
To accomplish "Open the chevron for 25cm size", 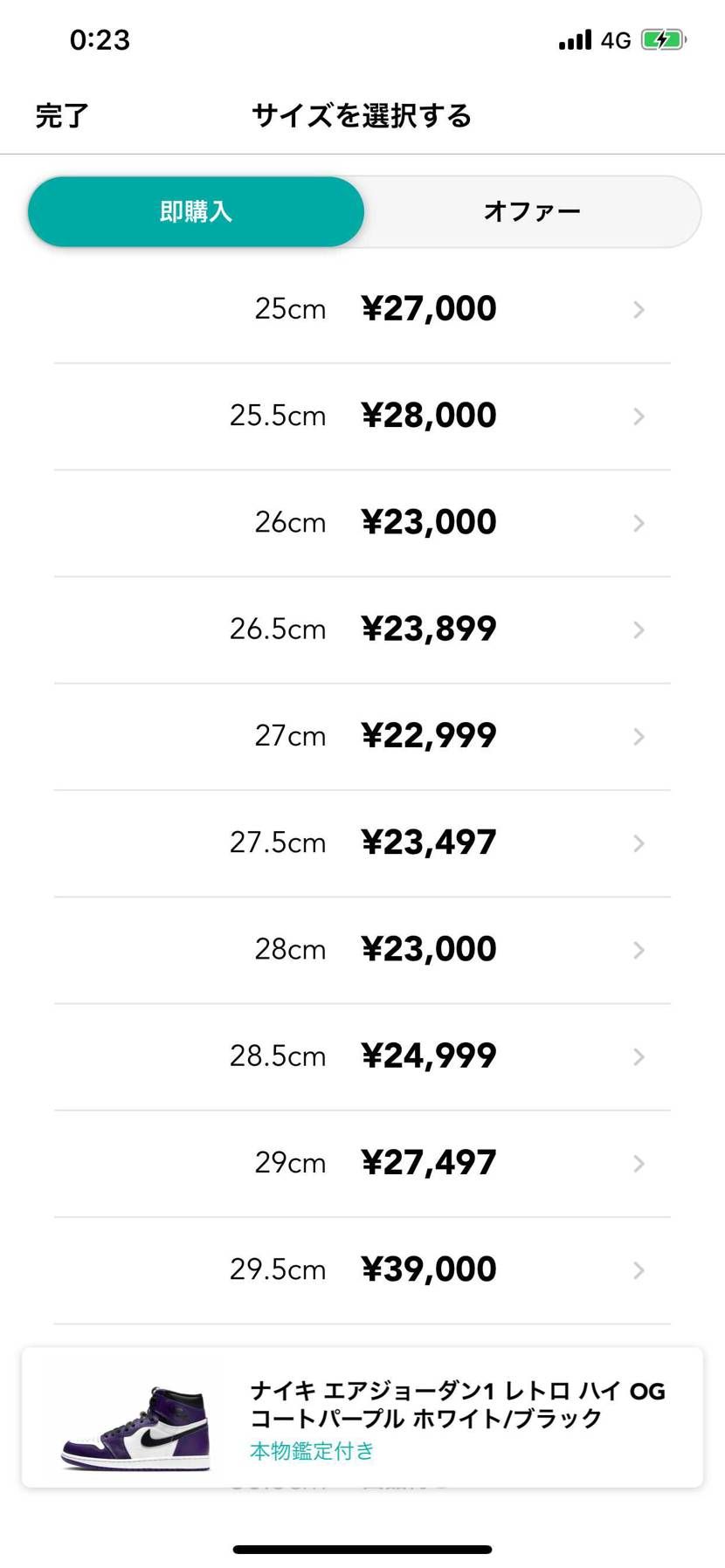I will [x=639, y=310].
